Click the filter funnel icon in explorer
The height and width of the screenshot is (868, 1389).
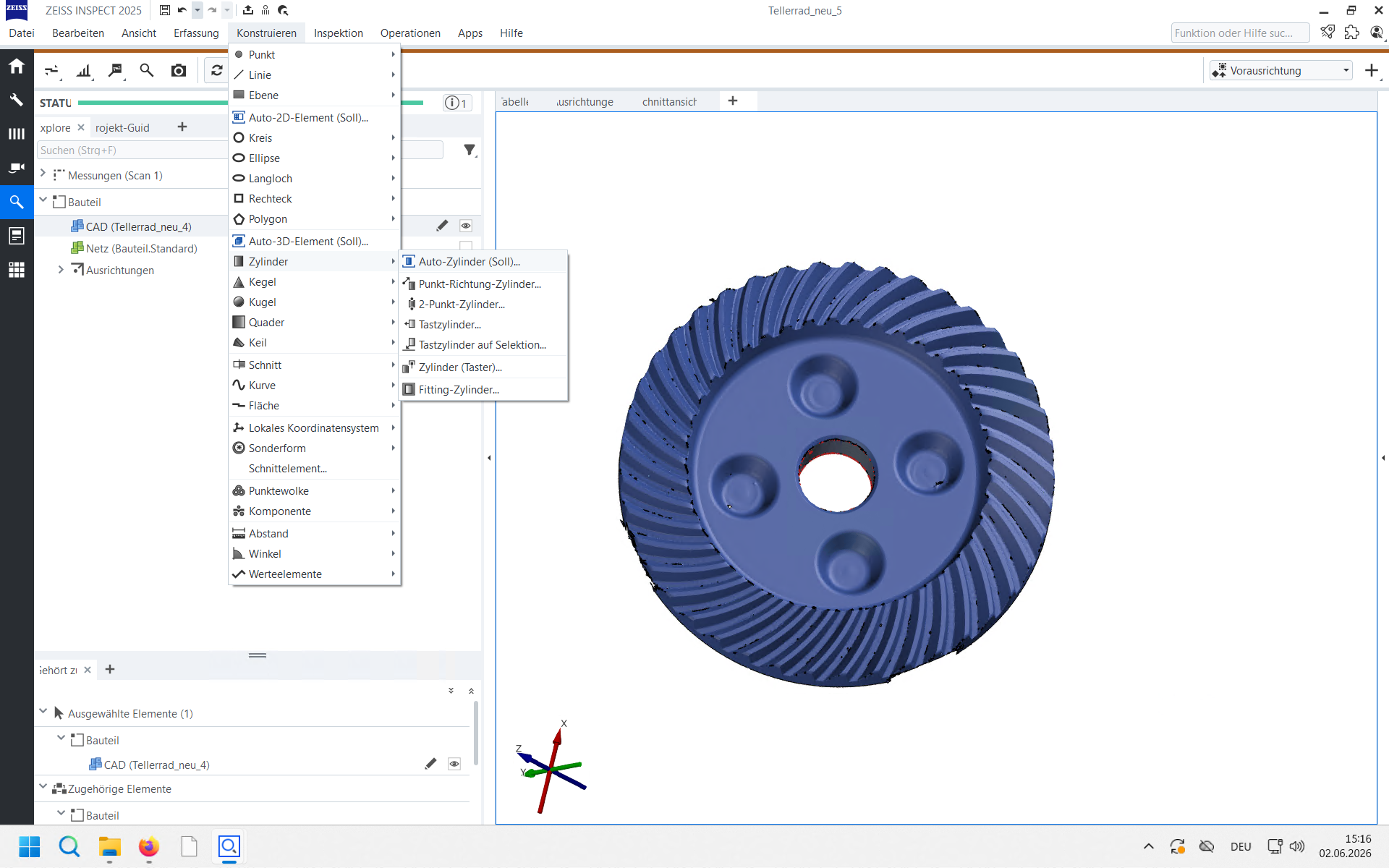click(x=470, y=150)
